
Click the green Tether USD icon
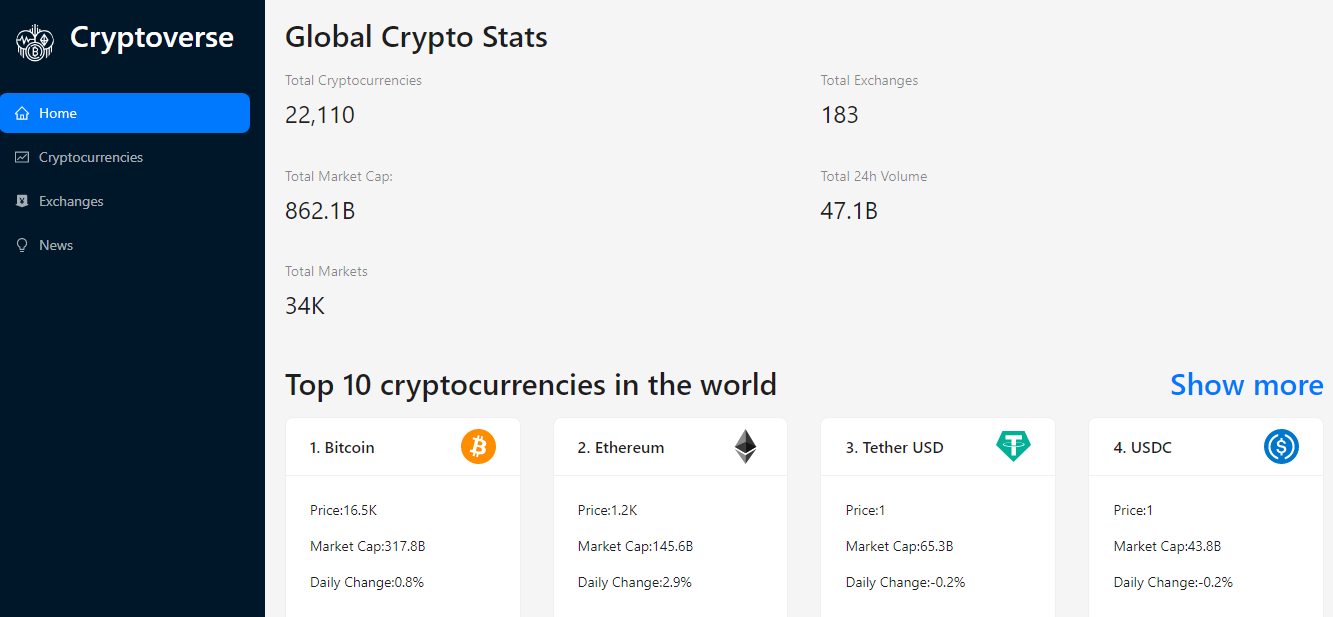coord(1013,446)
